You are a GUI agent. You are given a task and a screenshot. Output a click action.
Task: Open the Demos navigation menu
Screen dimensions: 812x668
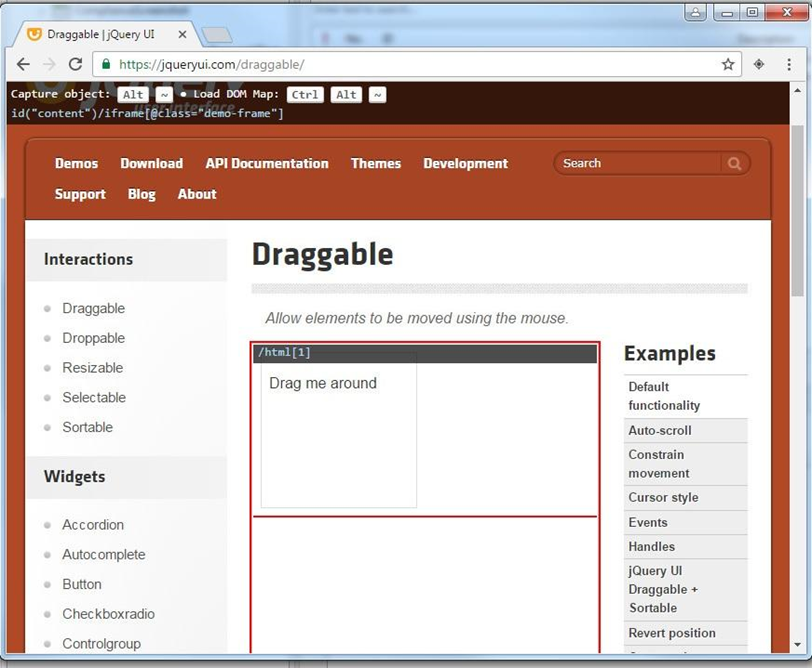click(76, 163)
